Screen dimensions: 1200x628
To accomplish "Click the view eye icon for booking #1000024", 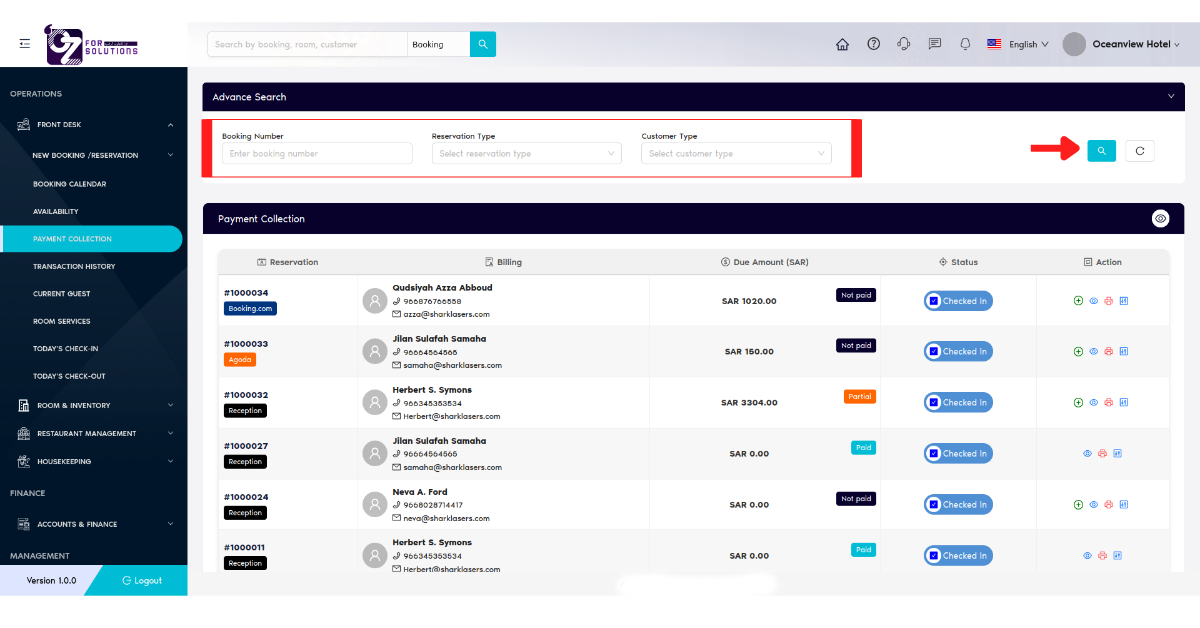I will [1093, 504].
